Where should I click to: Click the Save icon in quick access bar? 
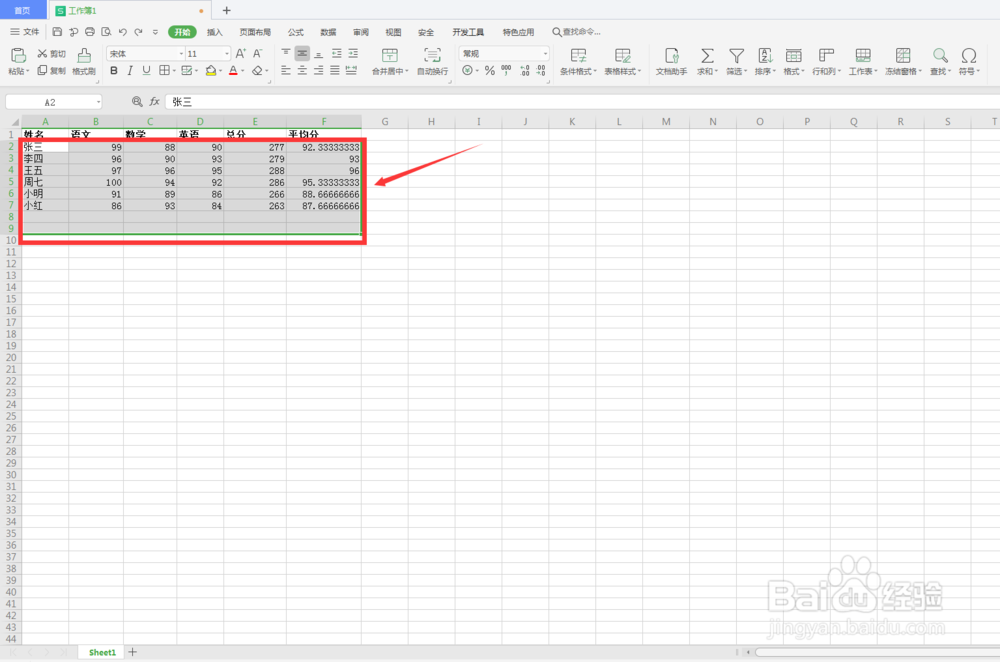click(57, 31)
